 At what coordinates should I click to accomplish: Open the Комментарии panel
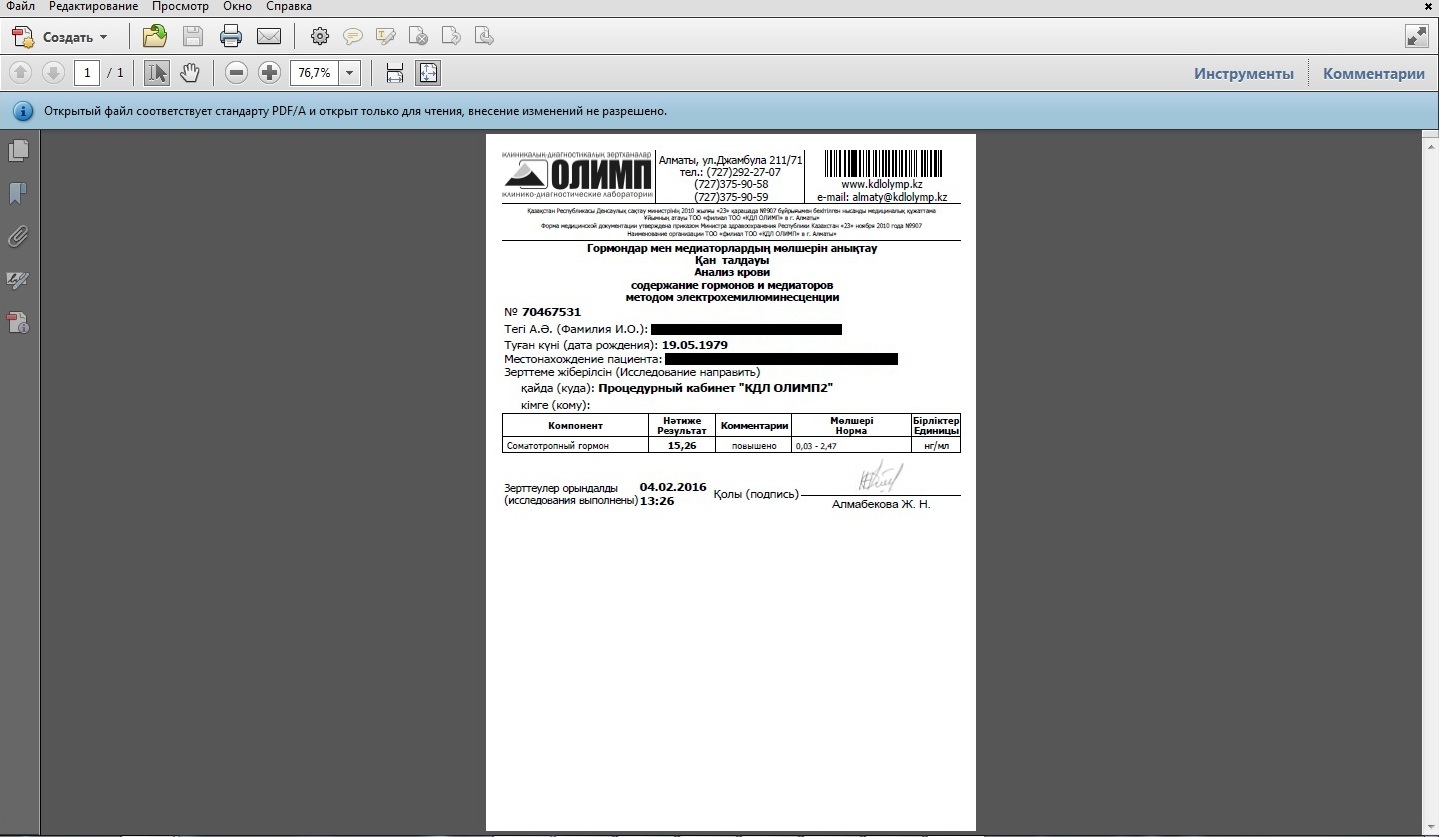coord(1373,73)
